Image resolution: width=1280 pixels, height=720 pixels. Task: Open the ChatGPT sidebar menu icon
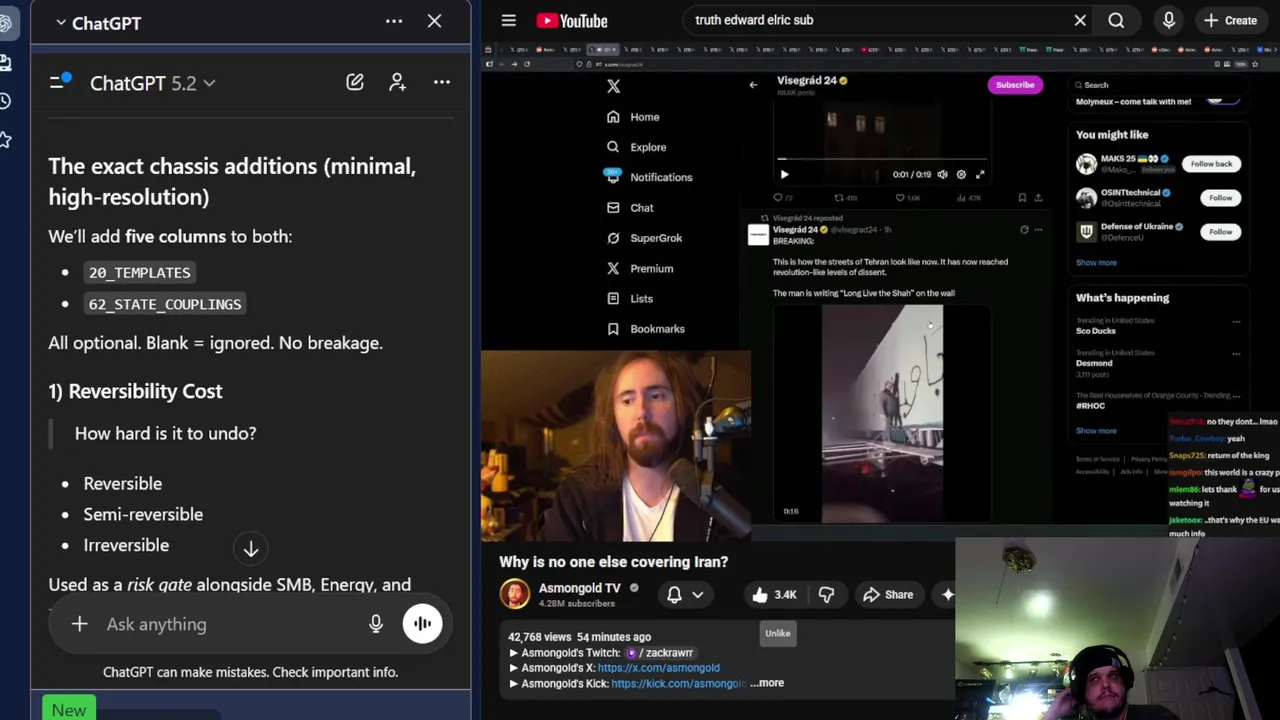tap(59, 82)
